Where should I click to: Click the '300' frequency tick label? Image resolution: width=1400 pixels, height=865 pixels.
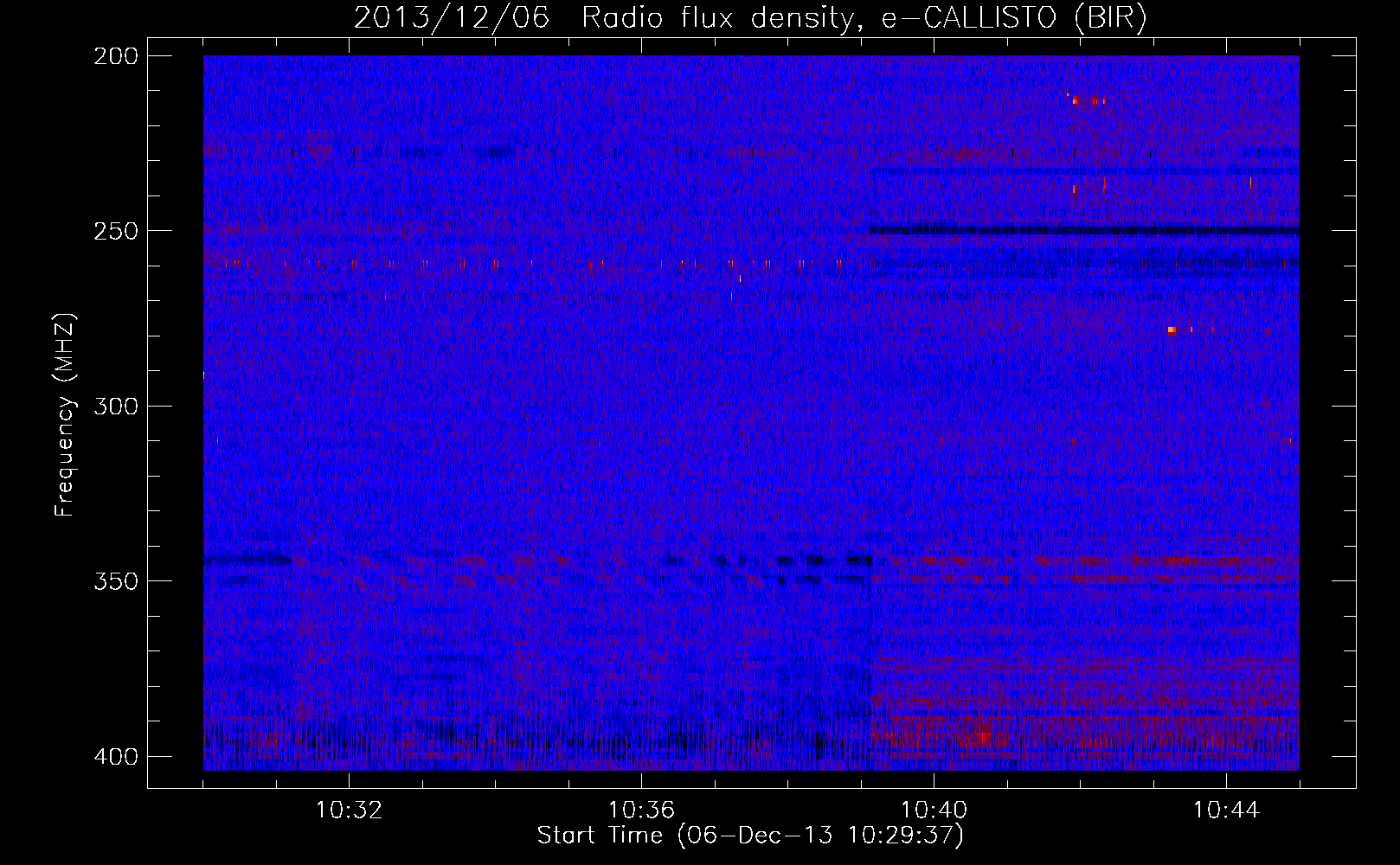(116, 406)
